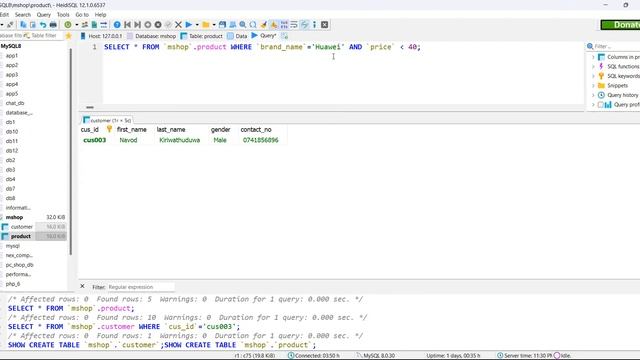Image resolution: width=640 pixels, height=360 pixels.
Task: Open the Search menu
Action: (23, 15)
